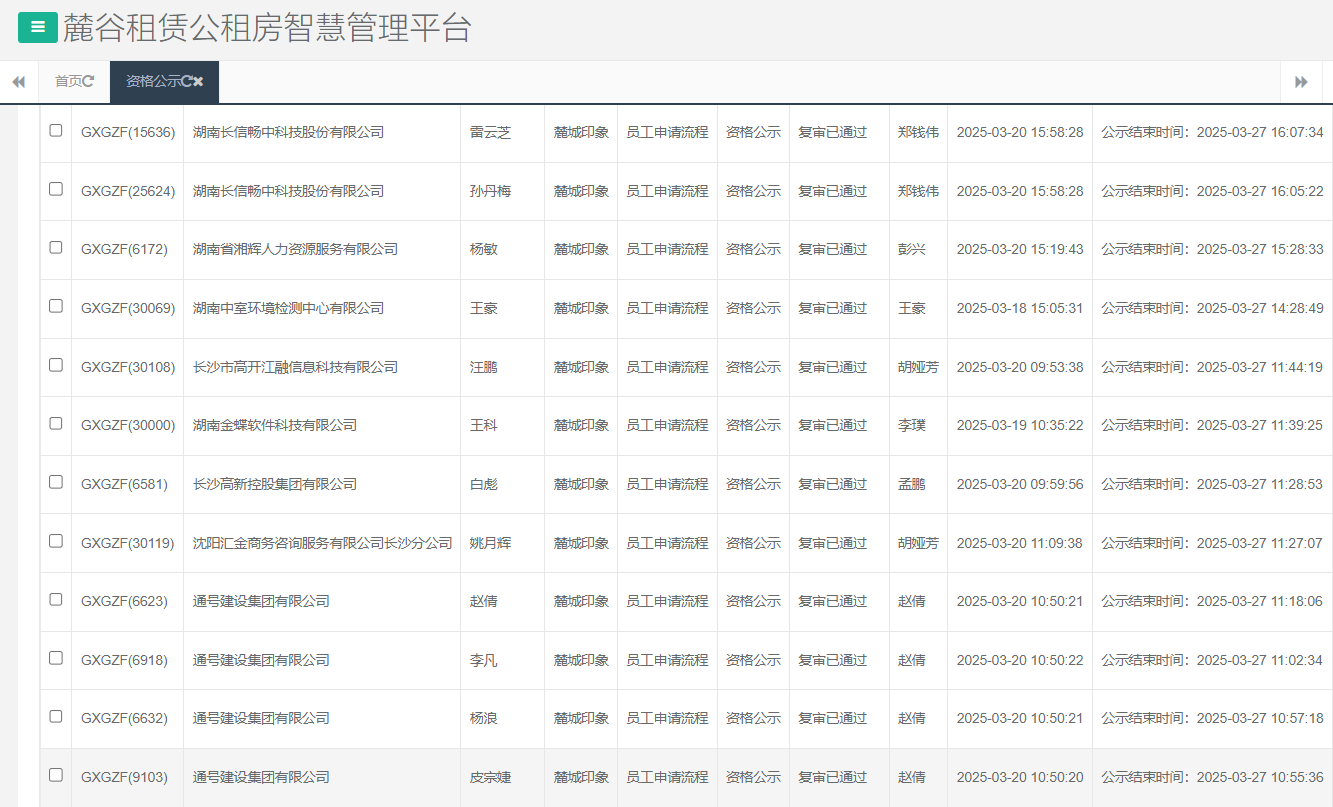Check the checkbox for row GXGZF(9103)
Viewport: 1333px width, 807px height.
click(x=56, y=776)
